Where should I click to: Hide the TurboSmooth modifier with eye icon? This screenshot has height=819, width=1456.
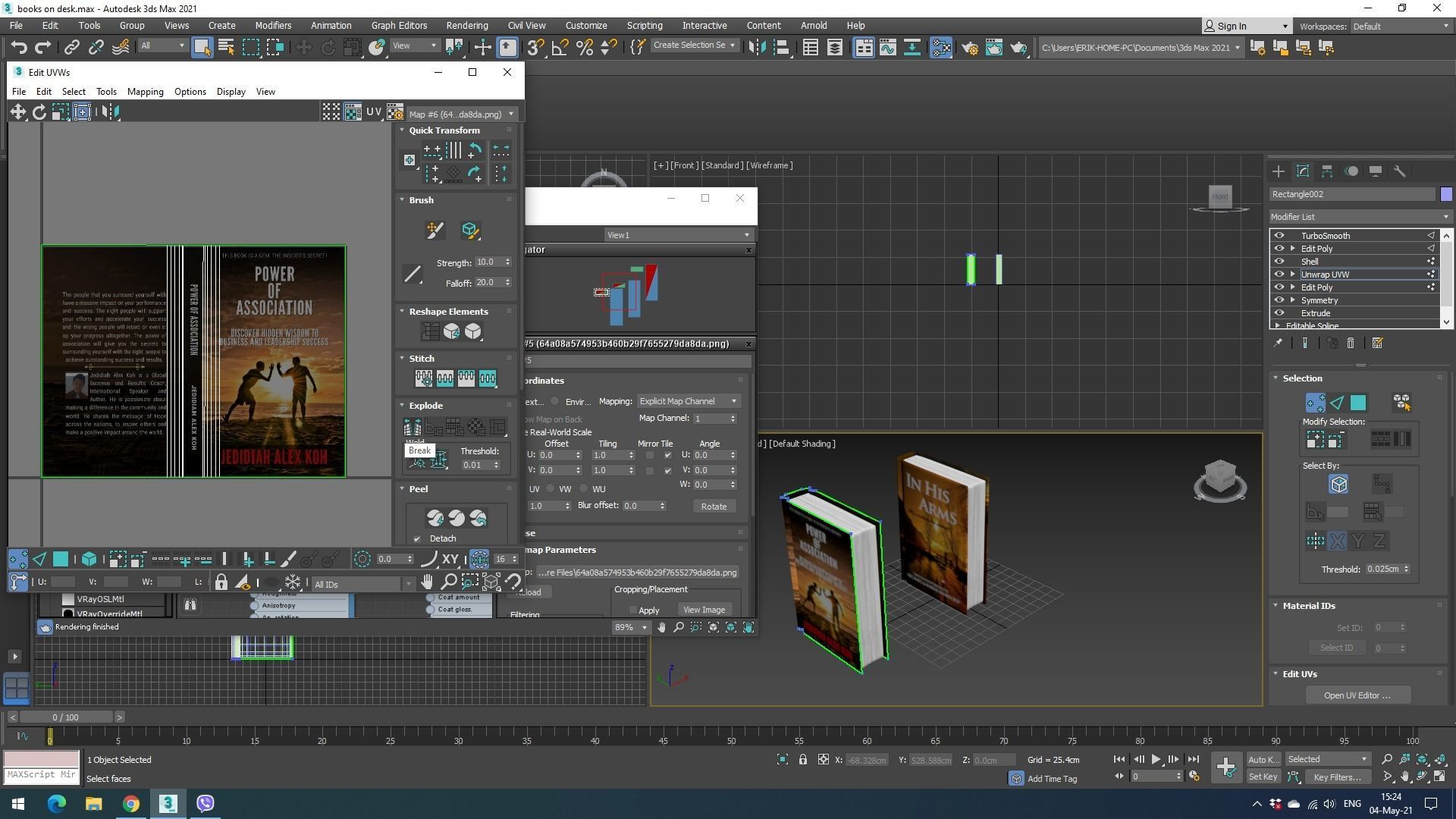click(x=1279, y=236)
